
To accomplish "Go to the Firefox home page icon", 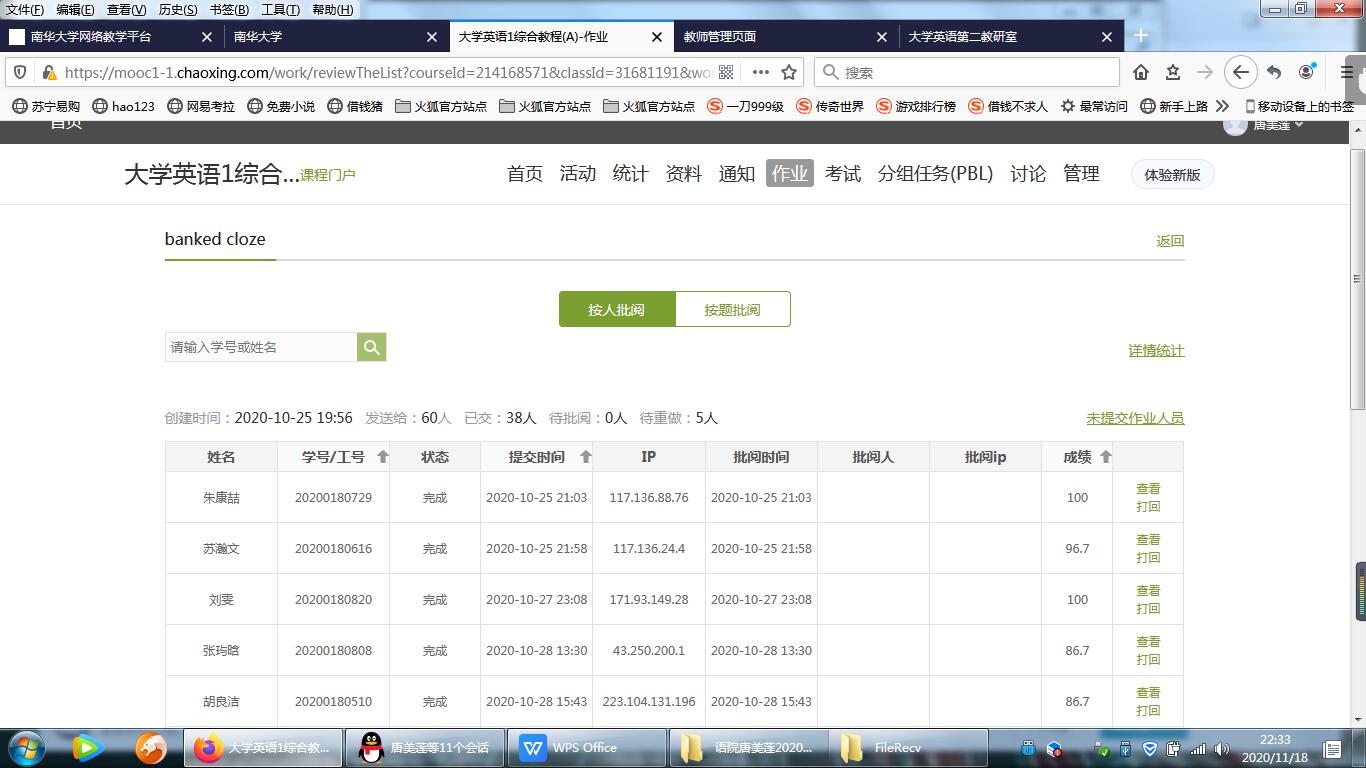I will (x=1141, y=72).
